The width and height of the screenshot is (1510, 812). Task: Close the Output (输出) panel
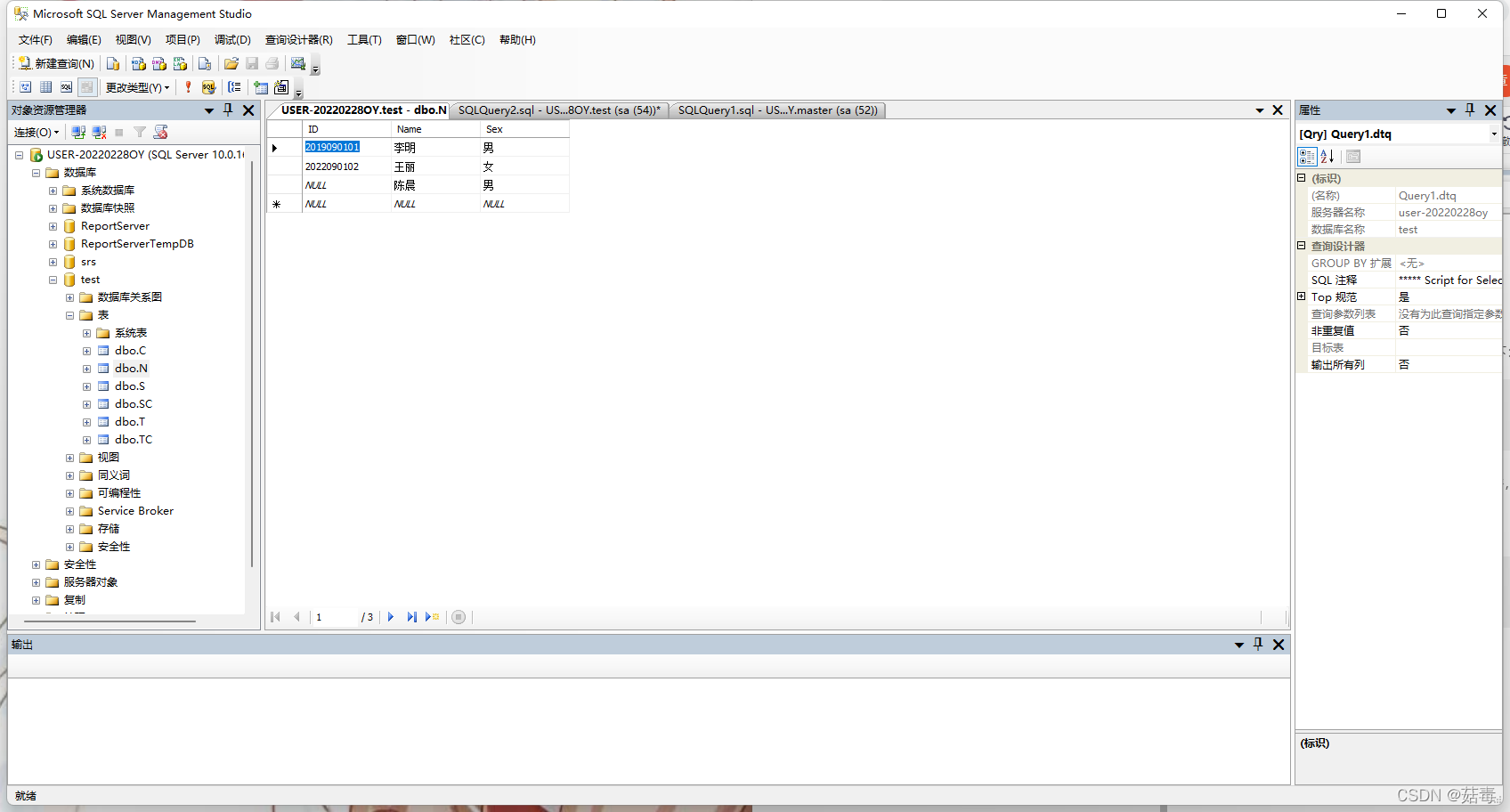pos(1279,645)
